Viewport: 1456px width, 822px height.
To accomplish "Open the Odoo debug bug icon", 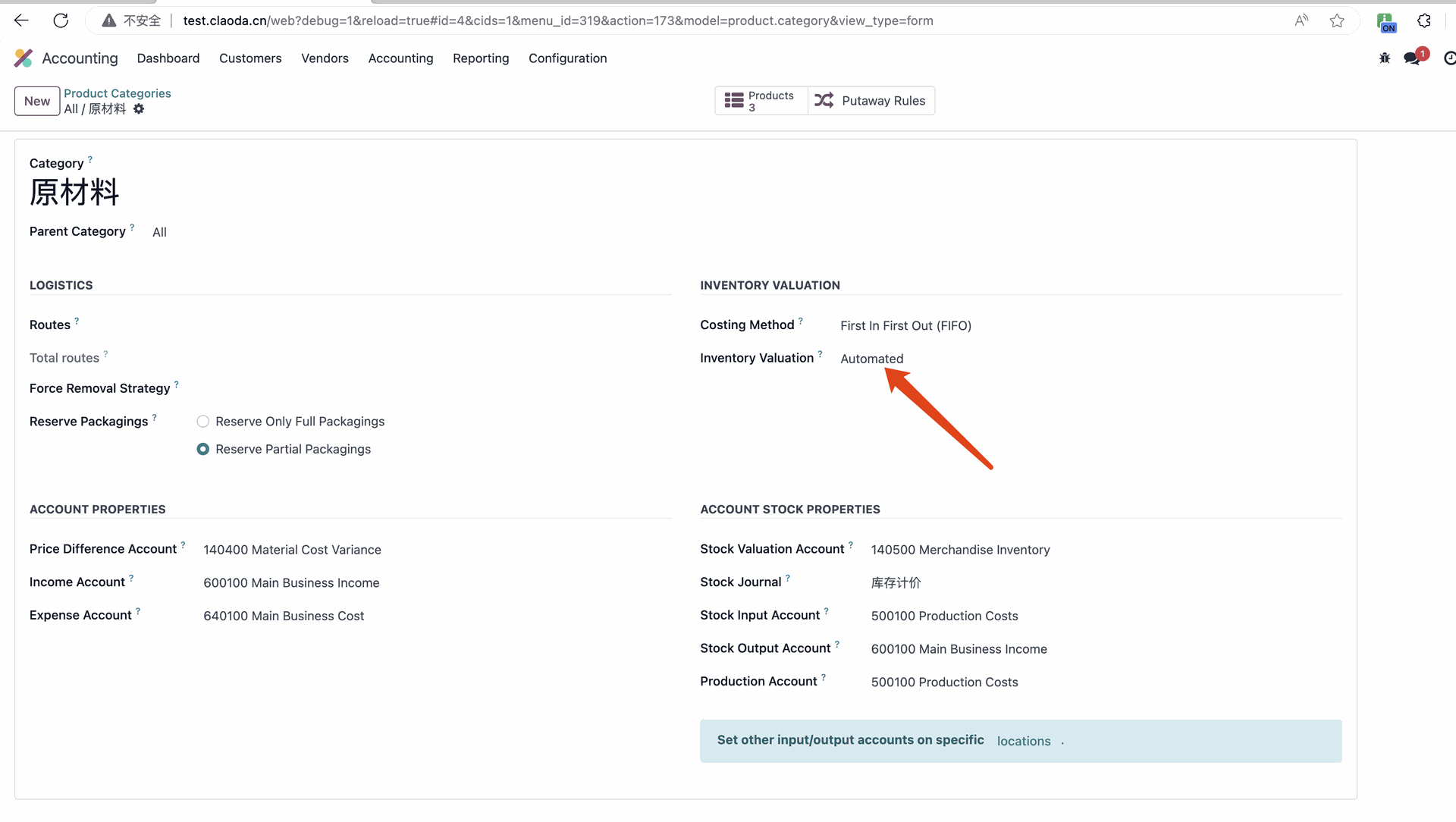I will point(1385,58).
